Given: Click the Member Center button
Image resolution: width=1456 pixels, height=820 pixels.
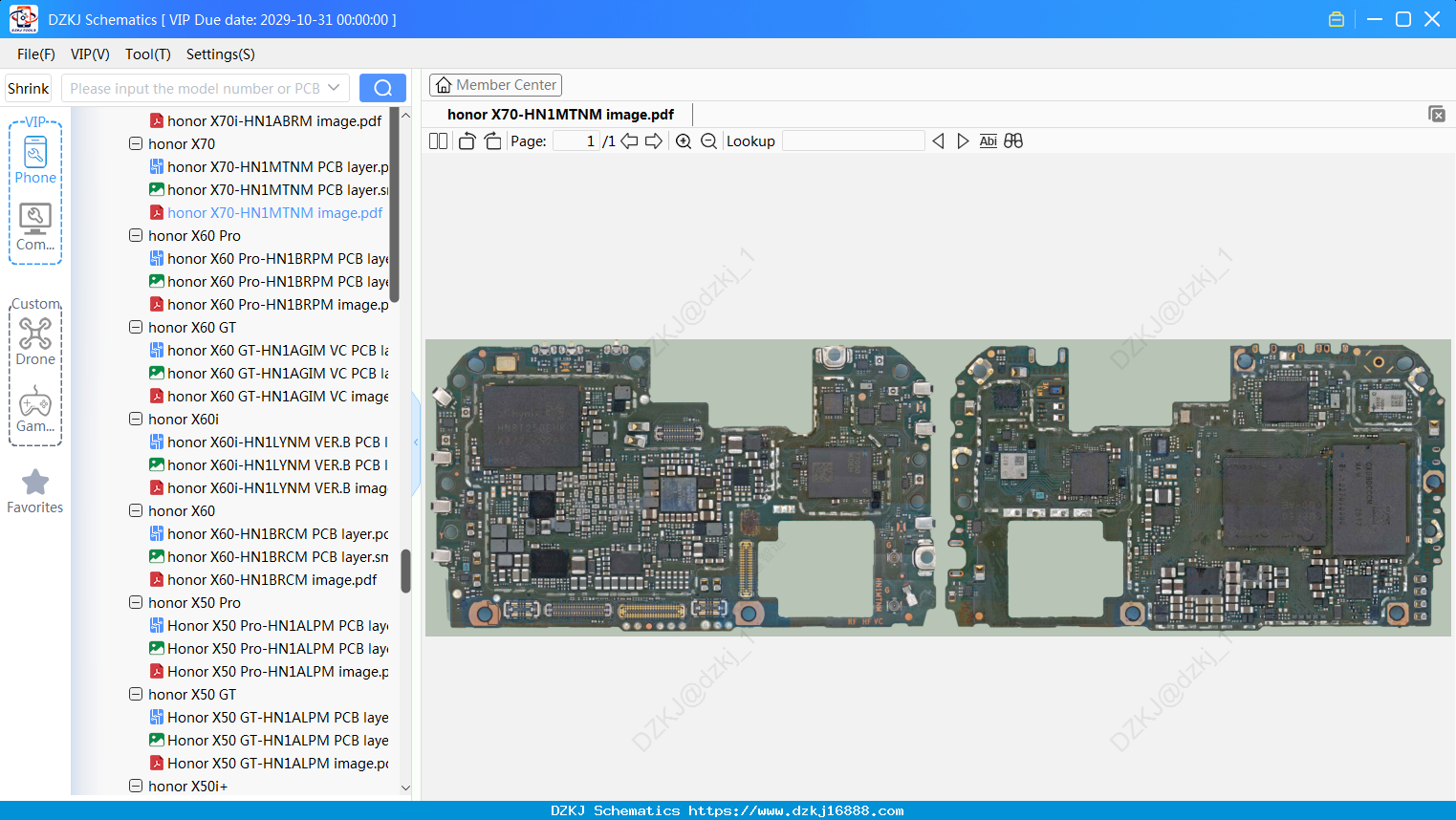Looking at the screenshot, I should [x=495, y=85].
